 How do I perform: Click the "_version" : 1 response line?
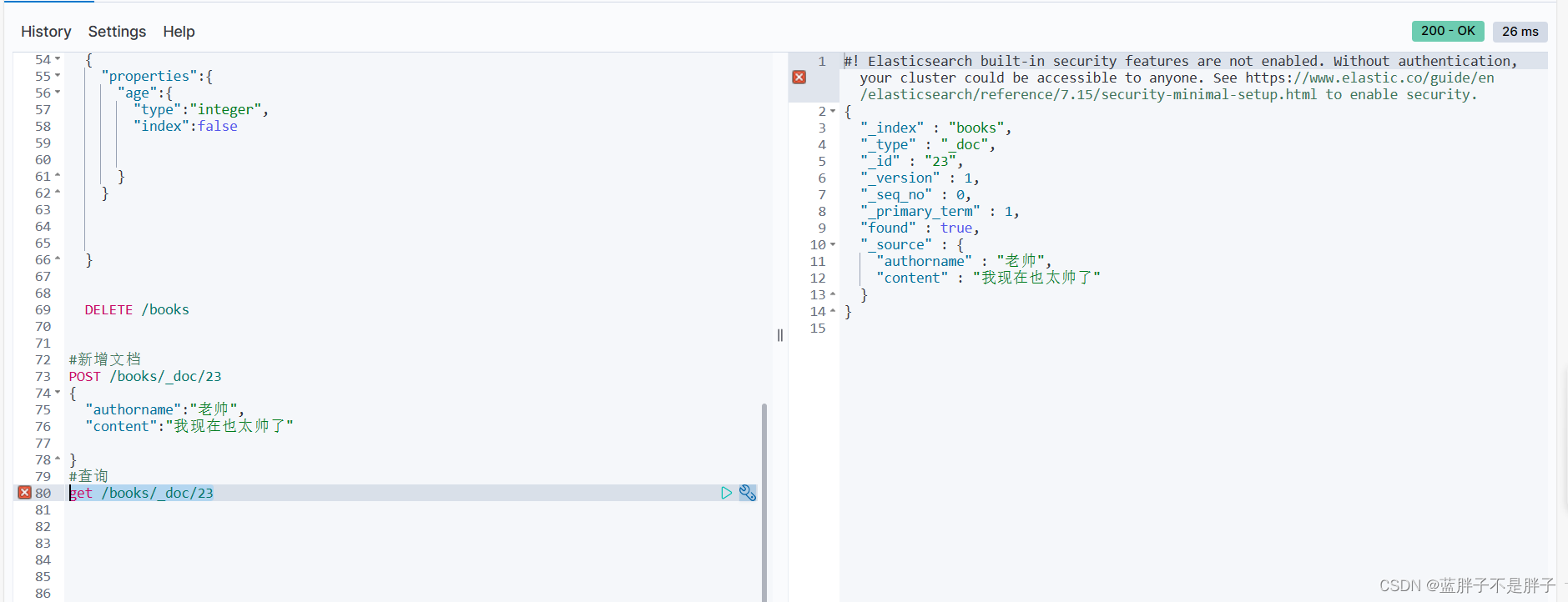[x=920, y=178]
